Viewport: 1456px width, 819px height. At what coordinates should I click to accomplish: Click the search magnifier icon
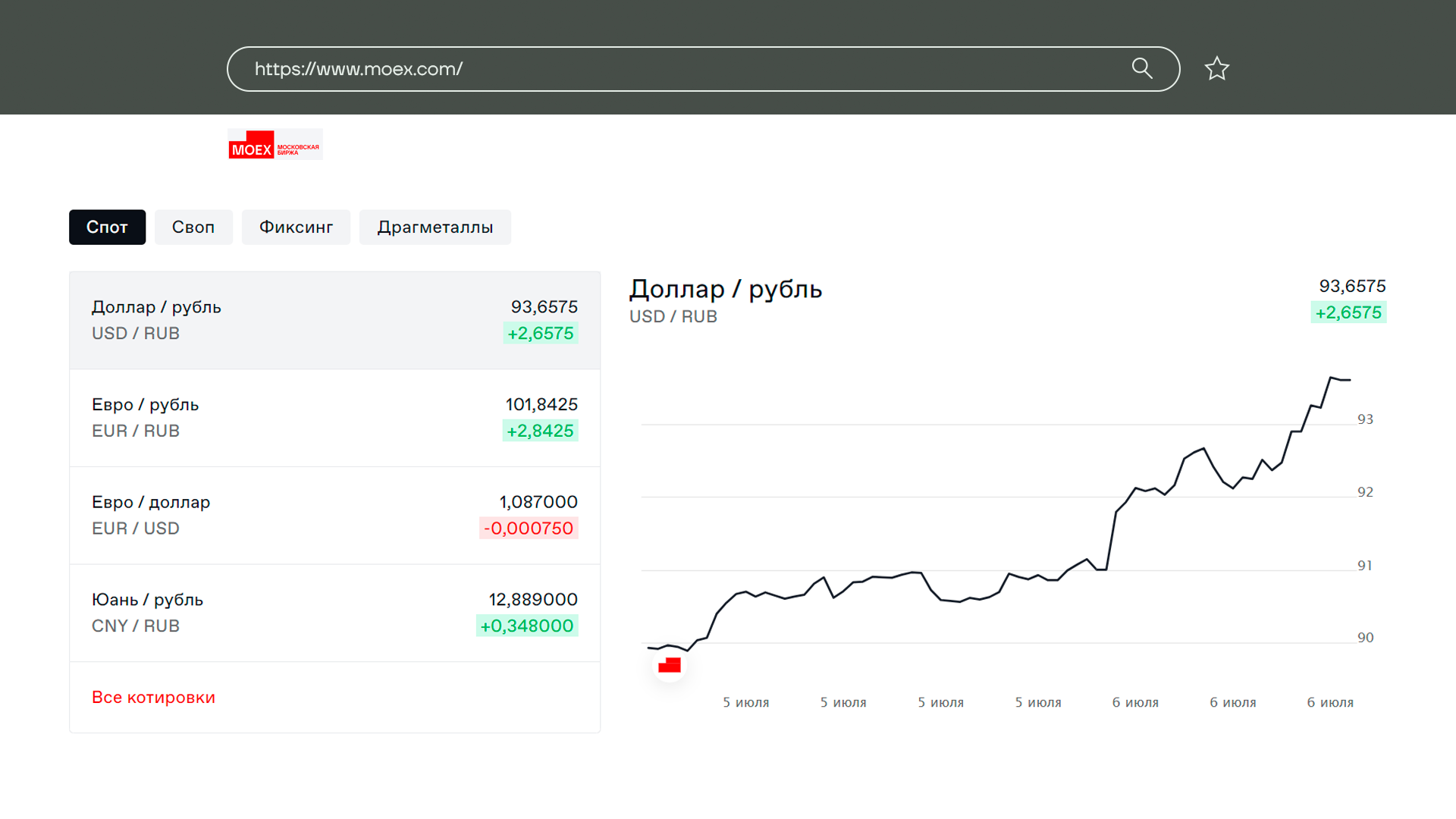pos(1142,68)
